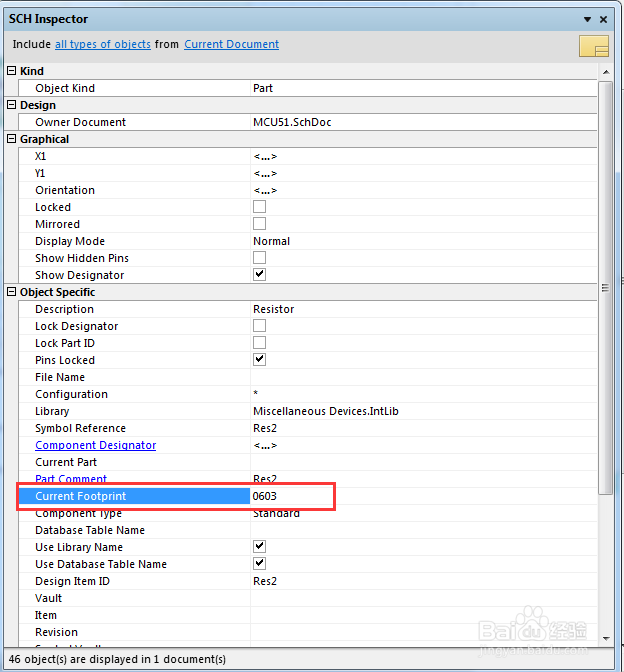Image resolution: width=624 pixels, height=672 pixels.
Task: Click the status bar object count text
Action: click(x=117, y=659)
